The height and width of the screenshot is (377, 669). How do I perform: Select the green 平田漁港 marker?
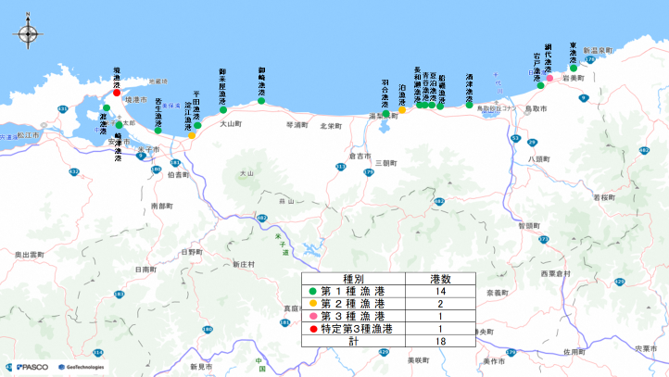197,125
